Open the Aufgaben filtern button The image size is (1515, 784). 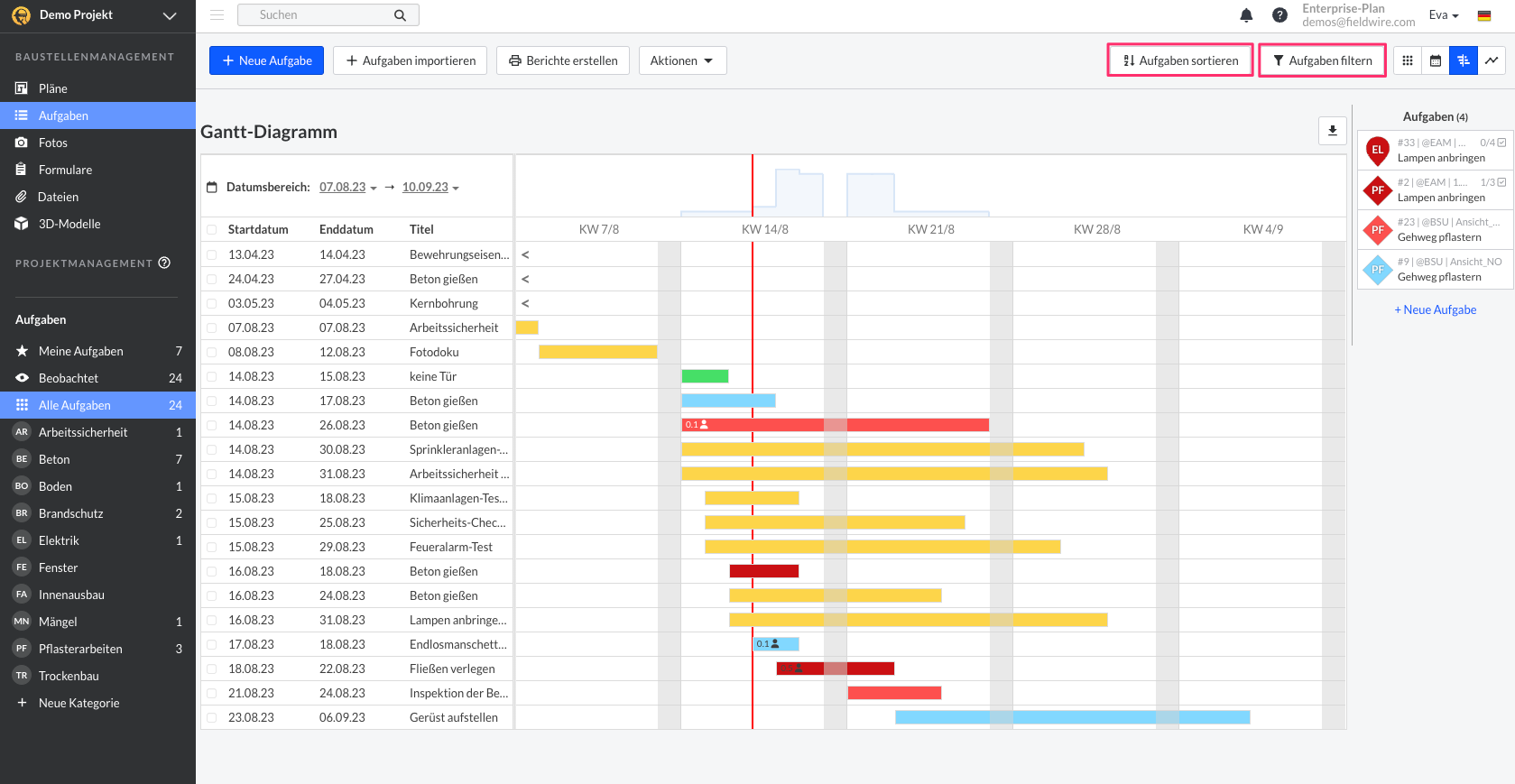click(x=1322, y=60)
